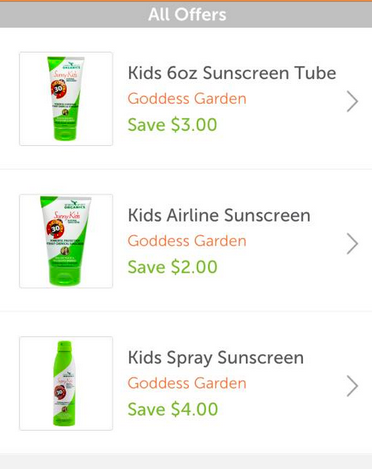The width and height of the screenshot is (372, 469).
Task: Tap the All Offers header bar
Action: point(186,15)
